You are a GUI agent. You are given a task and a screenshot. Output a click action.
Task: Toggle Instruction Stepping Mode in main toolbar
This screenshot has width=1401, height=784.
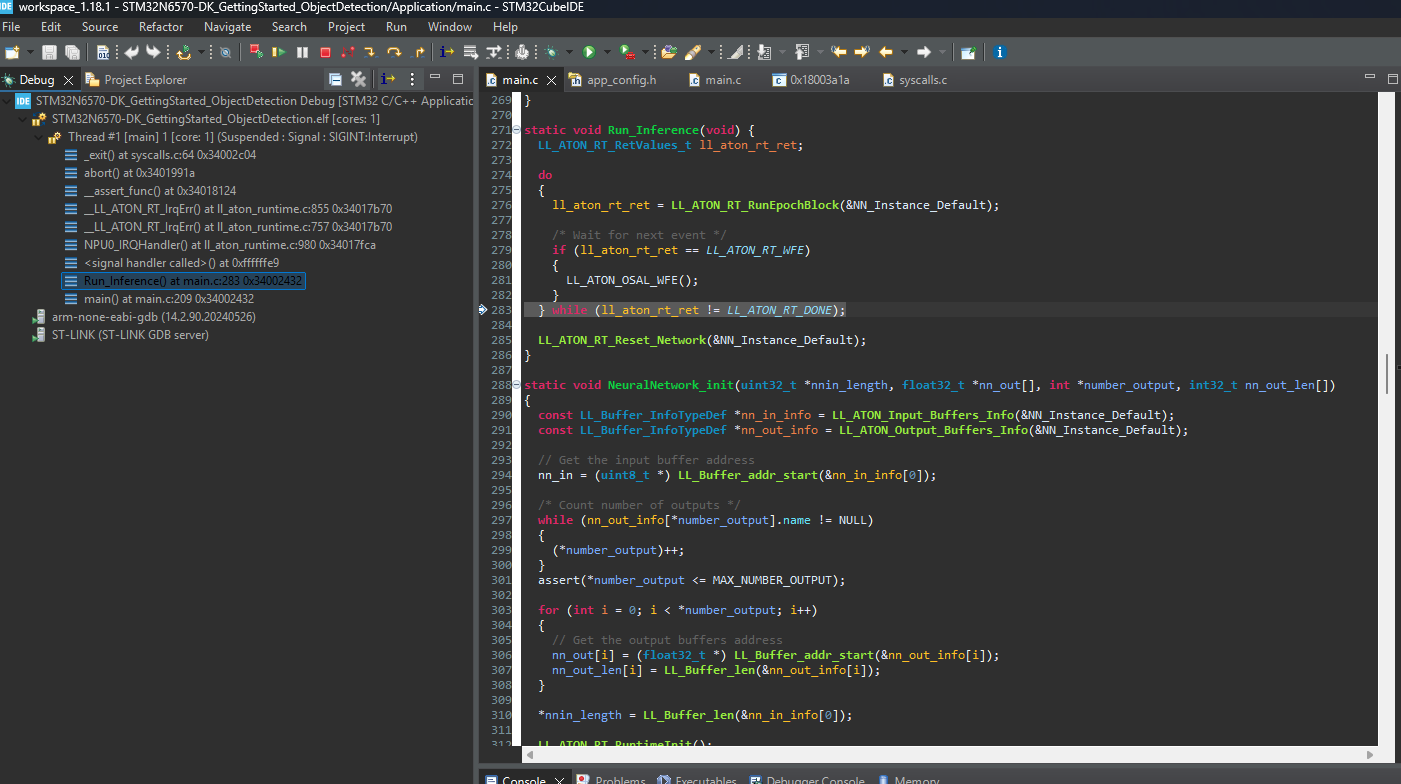coord(446,52)
